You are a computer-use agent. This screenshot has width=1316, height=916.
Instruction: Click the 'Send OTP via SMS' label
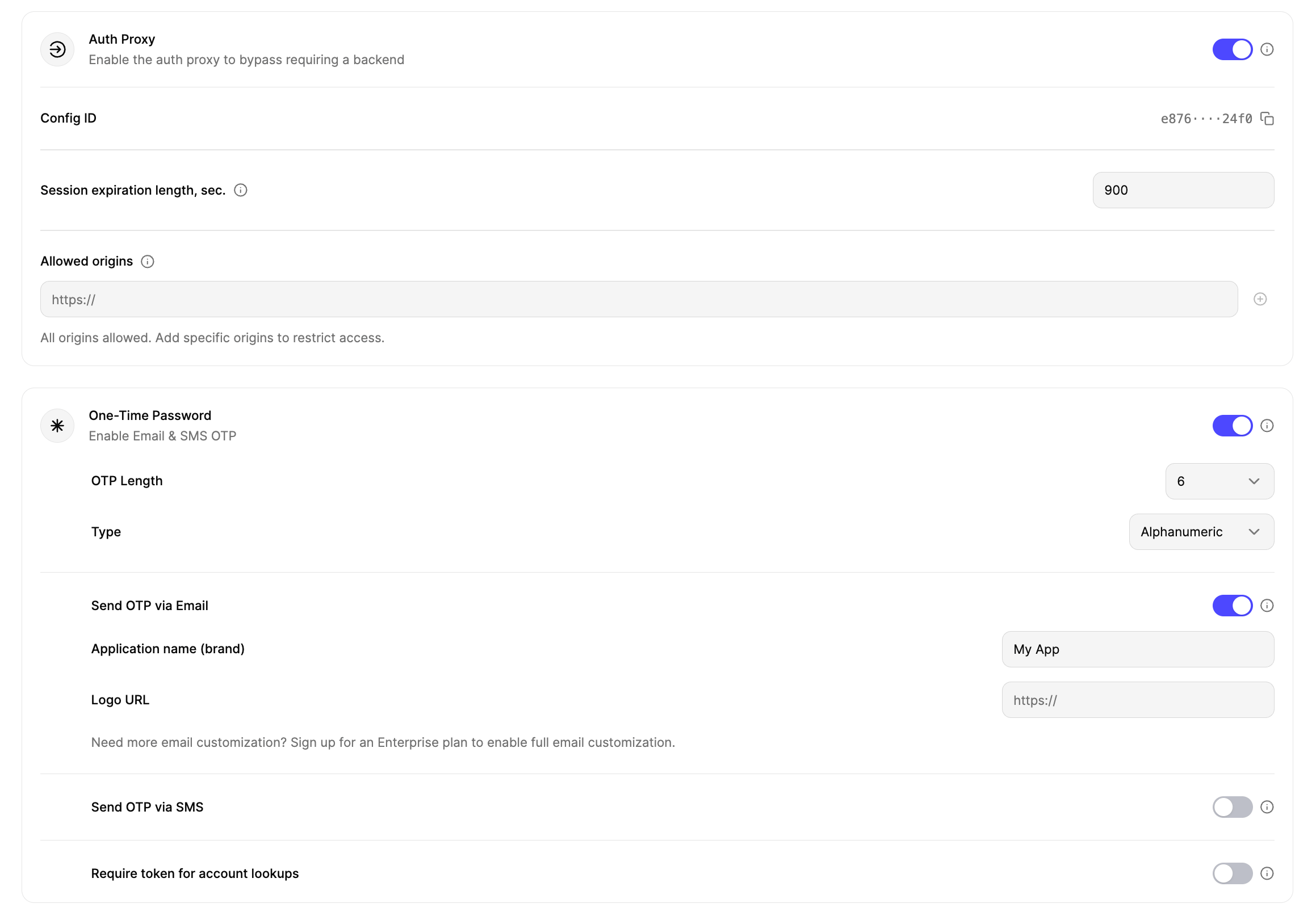[x=147, y=807]
